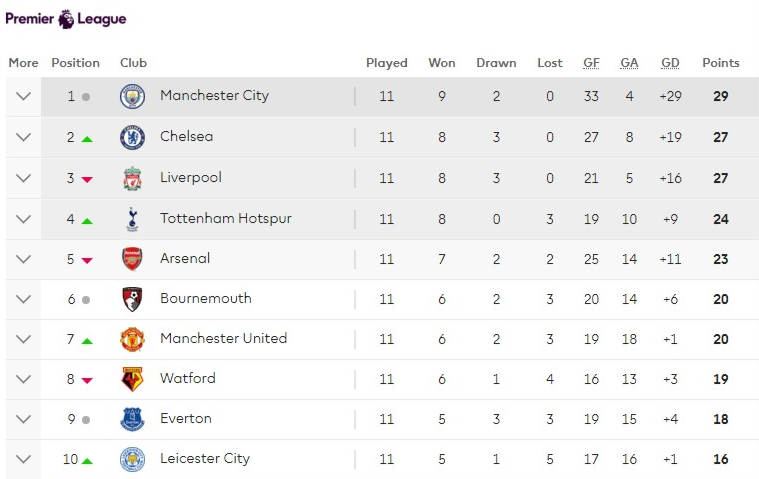
Task: Open the GF column abbreviation header
Action: click(x=591, y=63)
